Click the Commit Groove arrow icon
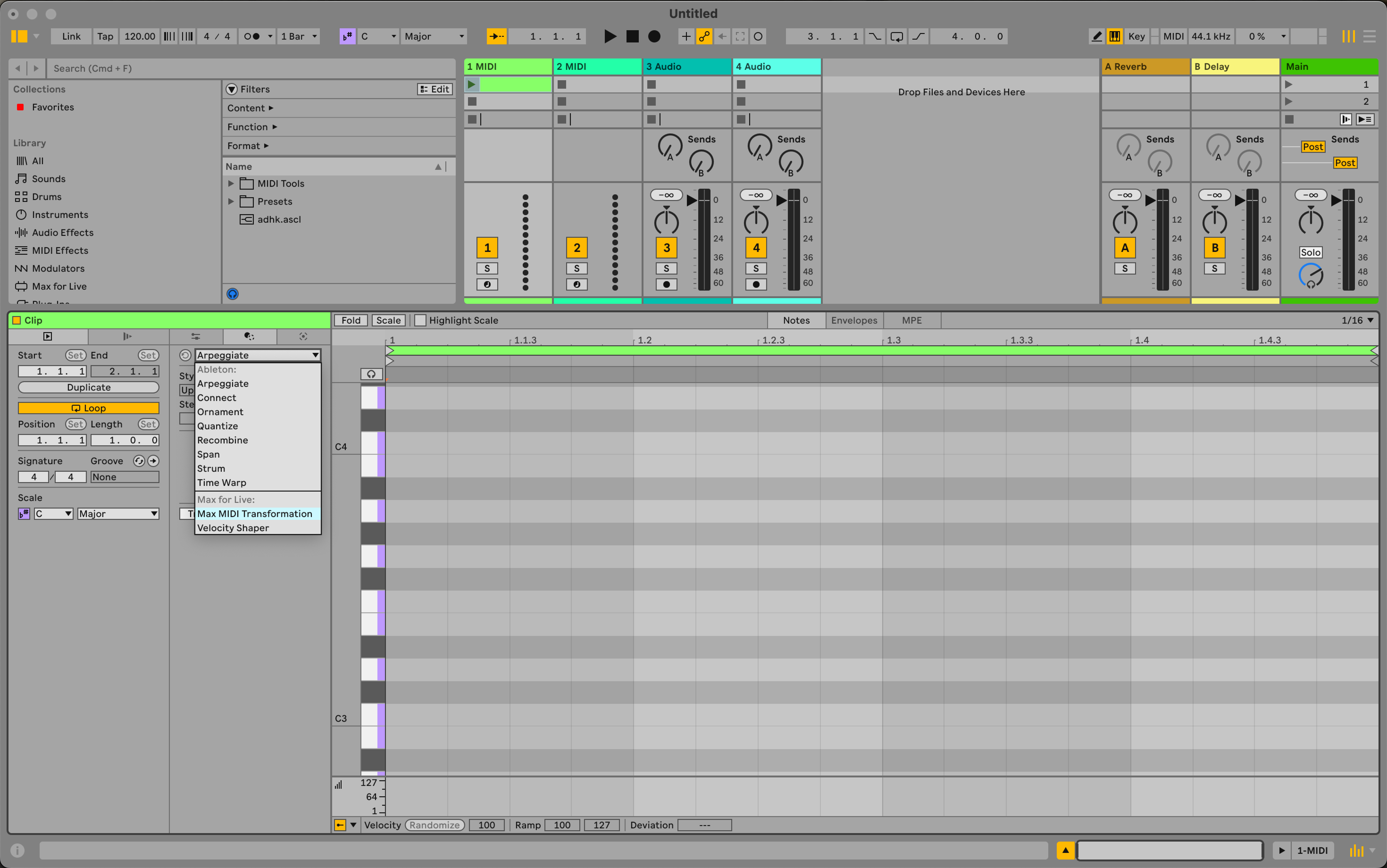 point(153,461)
